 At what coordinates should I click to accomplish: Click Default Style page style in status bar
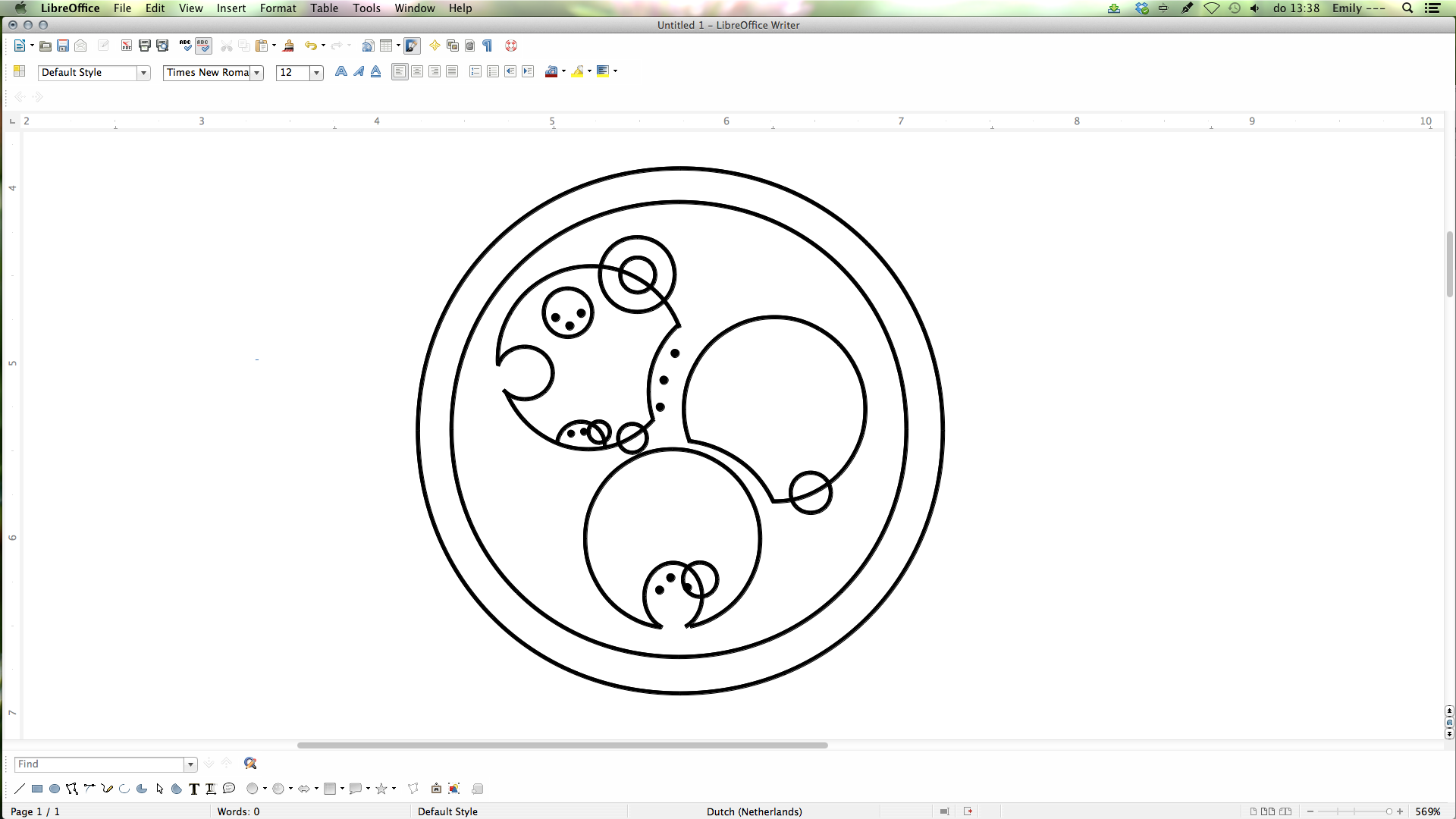point(447,811)
